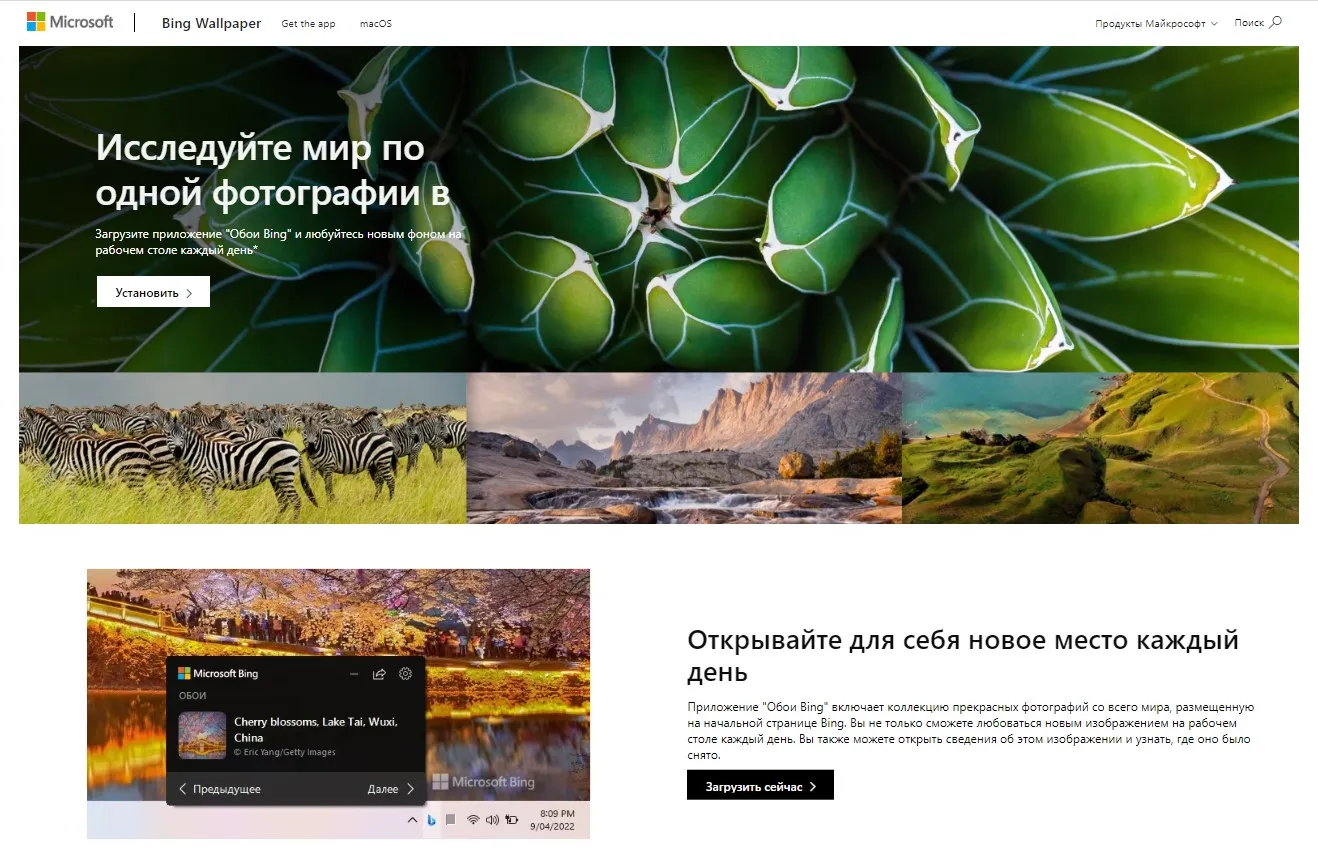The image size is (1318, 862).
Task: Click the Microsoft logo in the header
Action: coord(70,22)
